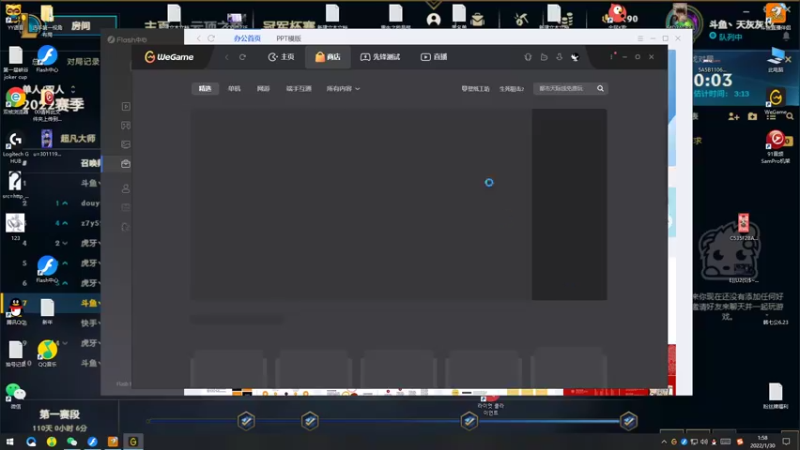This screenshot has width=800, height=450.
Task: Open the WeChat icon in the taskbar
Action: pyautogui.click(x=72, y=442)
